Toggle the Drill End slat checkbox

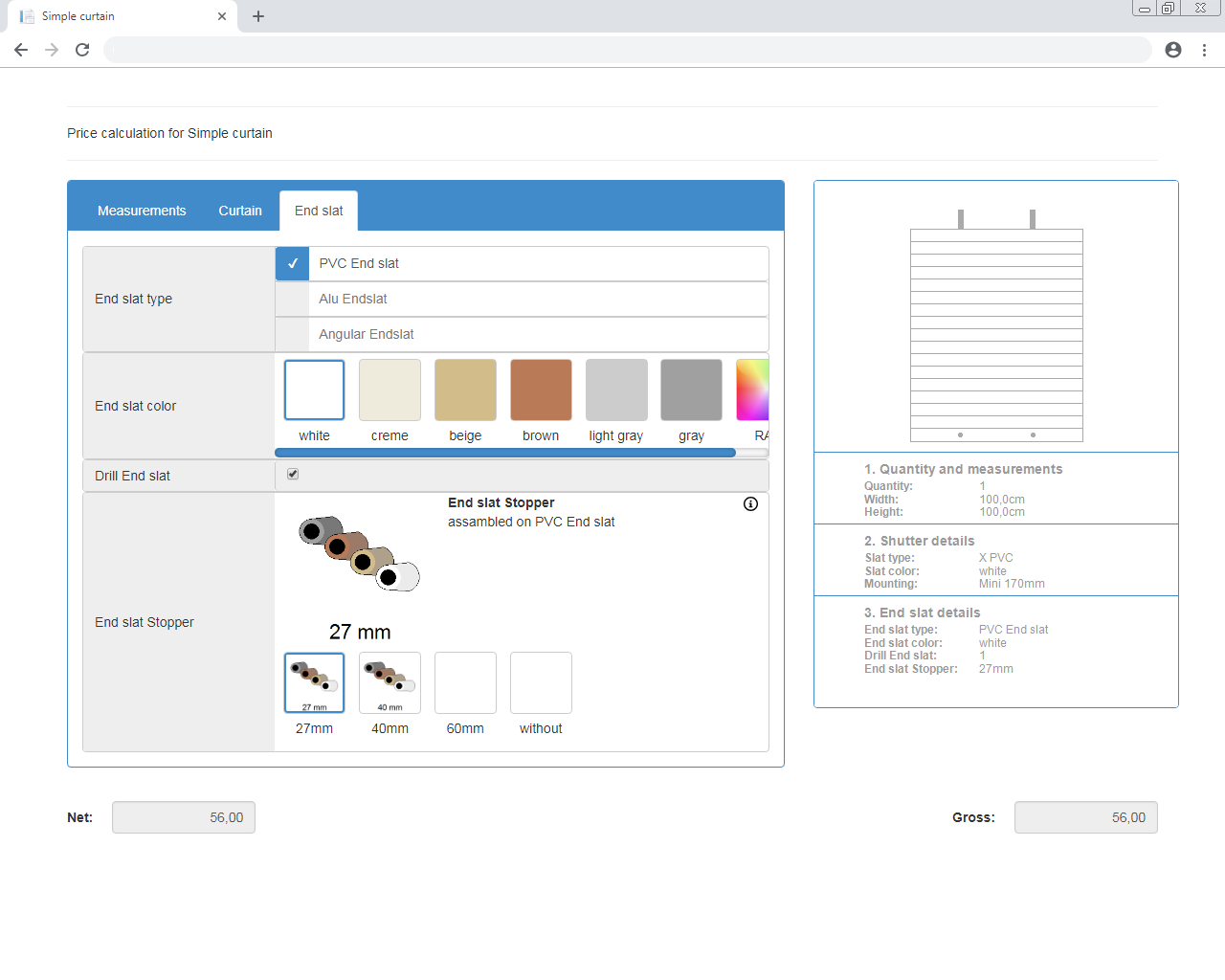coord(293,474)
